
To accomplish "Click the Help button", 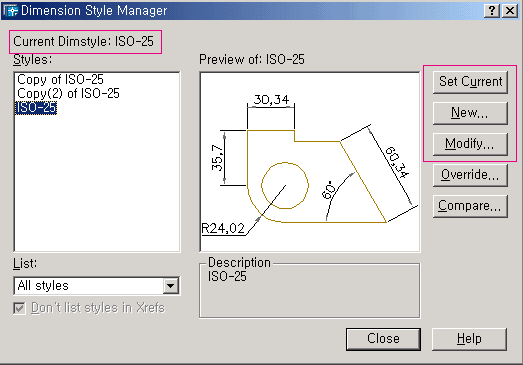I will pos(469,339).
